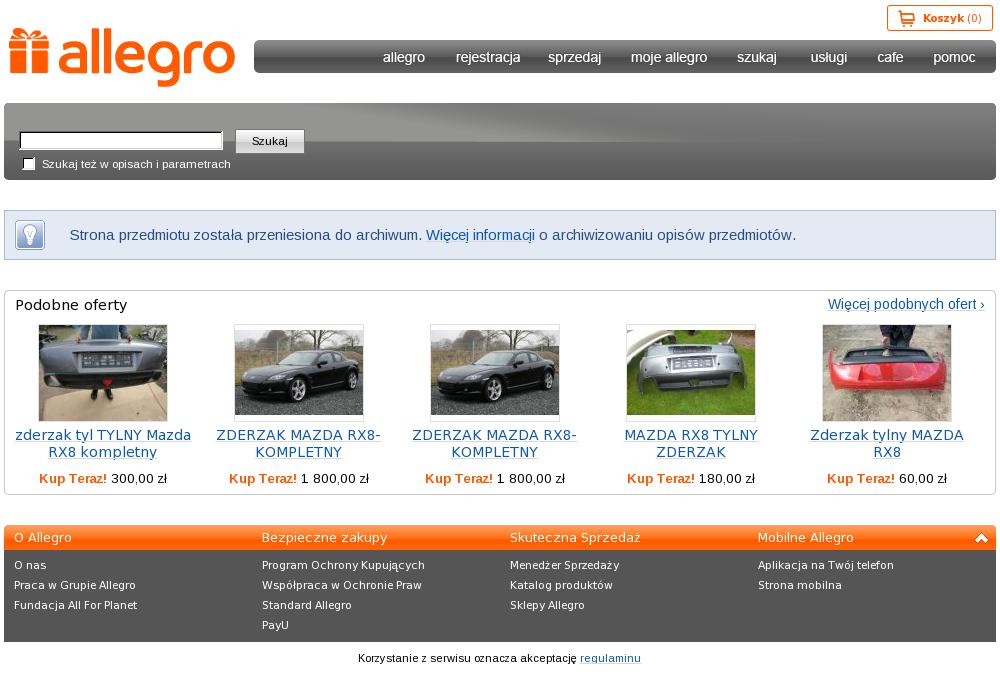Click the '60,00 zł' Kup Teraz price

tap(923, 478)
